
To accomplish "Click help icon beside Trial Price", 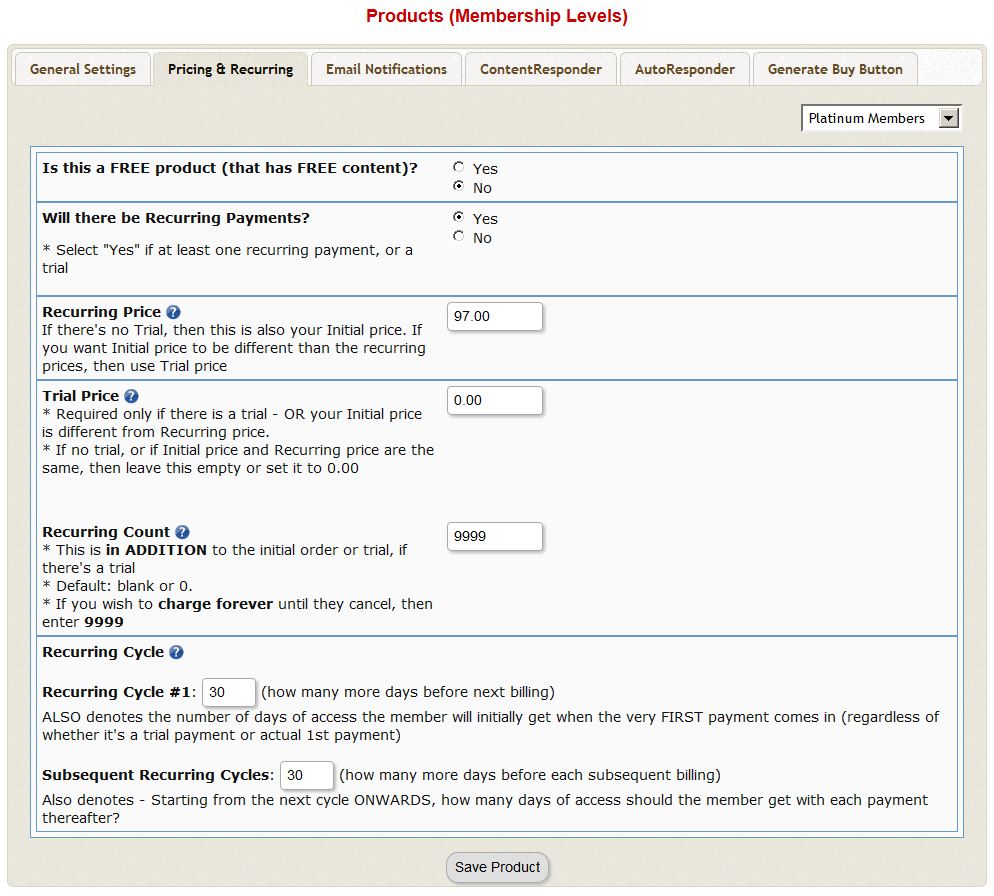I will click(131, 397).
